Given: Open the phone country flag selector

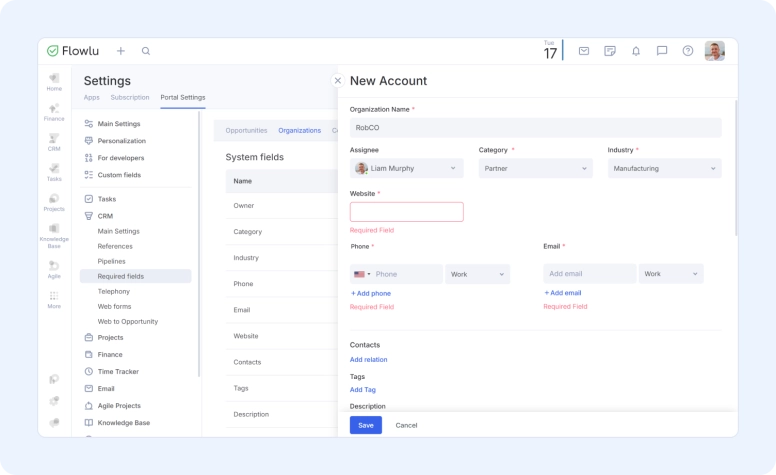Looking at the screenshot, I should [362, 274].
